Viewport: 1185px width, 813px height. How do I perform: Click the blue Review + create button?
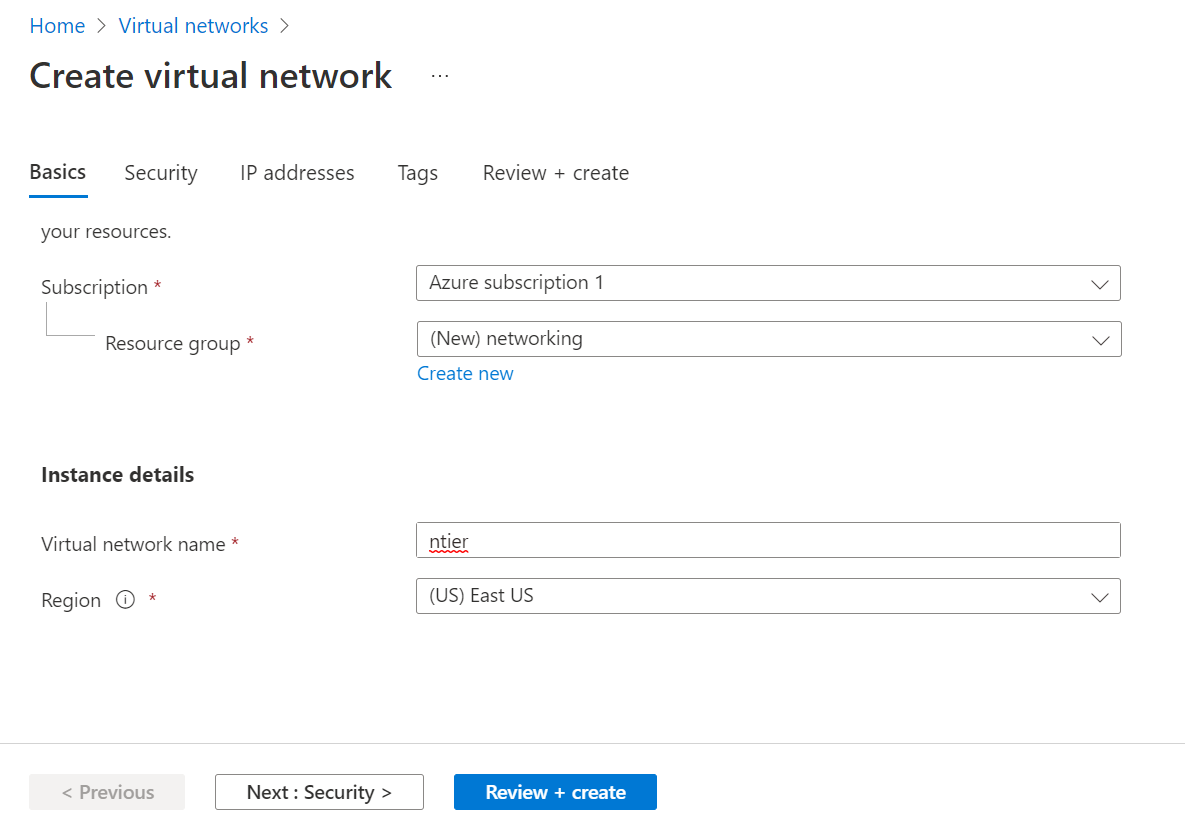[555, 792]
